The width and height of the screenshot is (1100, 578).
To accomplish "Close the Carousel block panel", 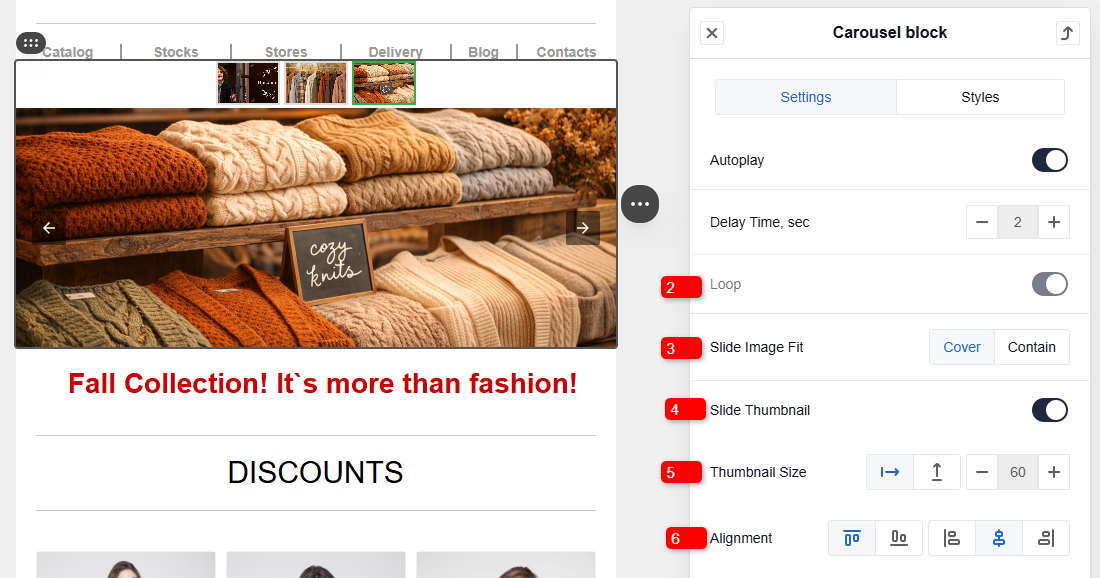I will 711,33.
